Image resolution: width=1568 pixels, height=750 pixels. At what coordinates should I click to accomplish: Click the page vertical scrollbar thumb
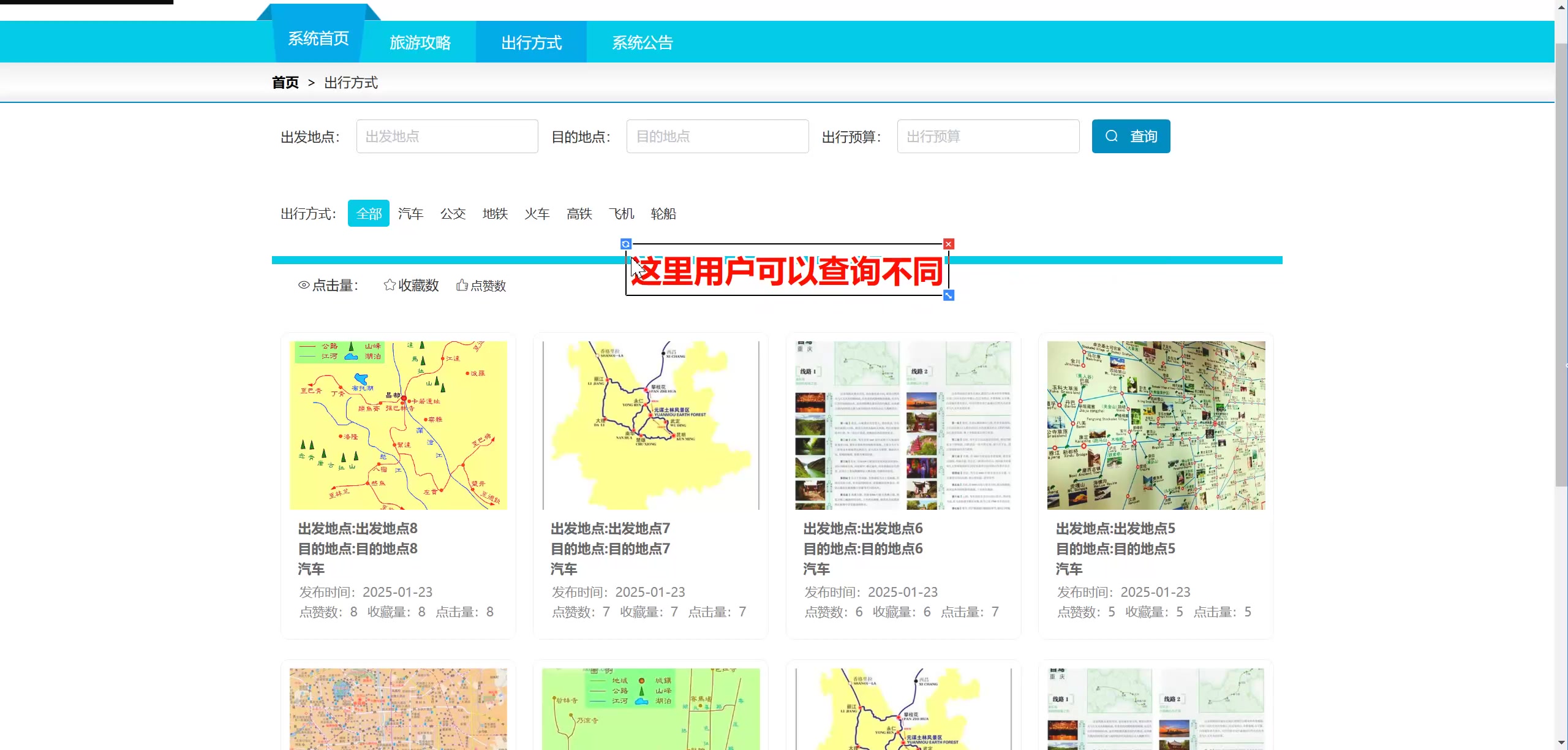pos(1561,265)
